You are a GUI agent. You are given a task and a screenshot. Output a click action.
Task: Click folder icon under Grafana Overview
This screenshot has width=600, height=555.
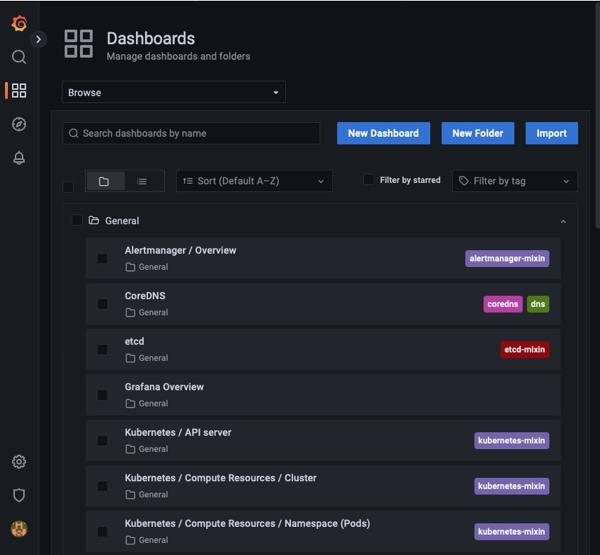130,403
